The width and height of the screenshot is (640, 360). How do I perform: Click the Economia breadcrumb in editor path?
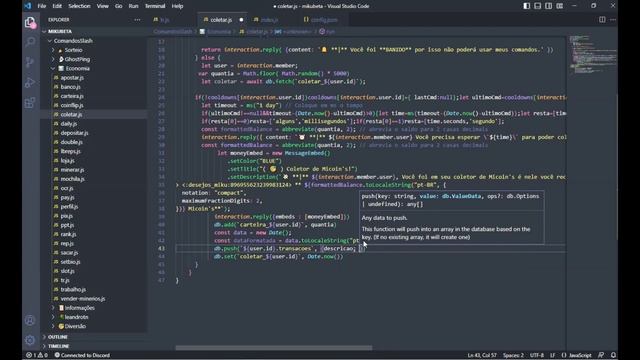tap(216, 31)
